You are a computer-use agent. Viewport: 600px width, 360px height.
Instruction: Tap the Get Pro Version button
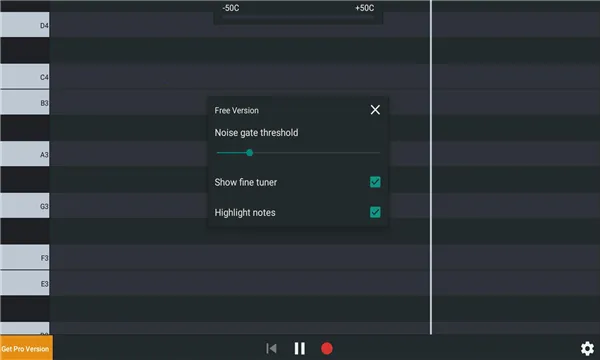[x=26, y=348]
